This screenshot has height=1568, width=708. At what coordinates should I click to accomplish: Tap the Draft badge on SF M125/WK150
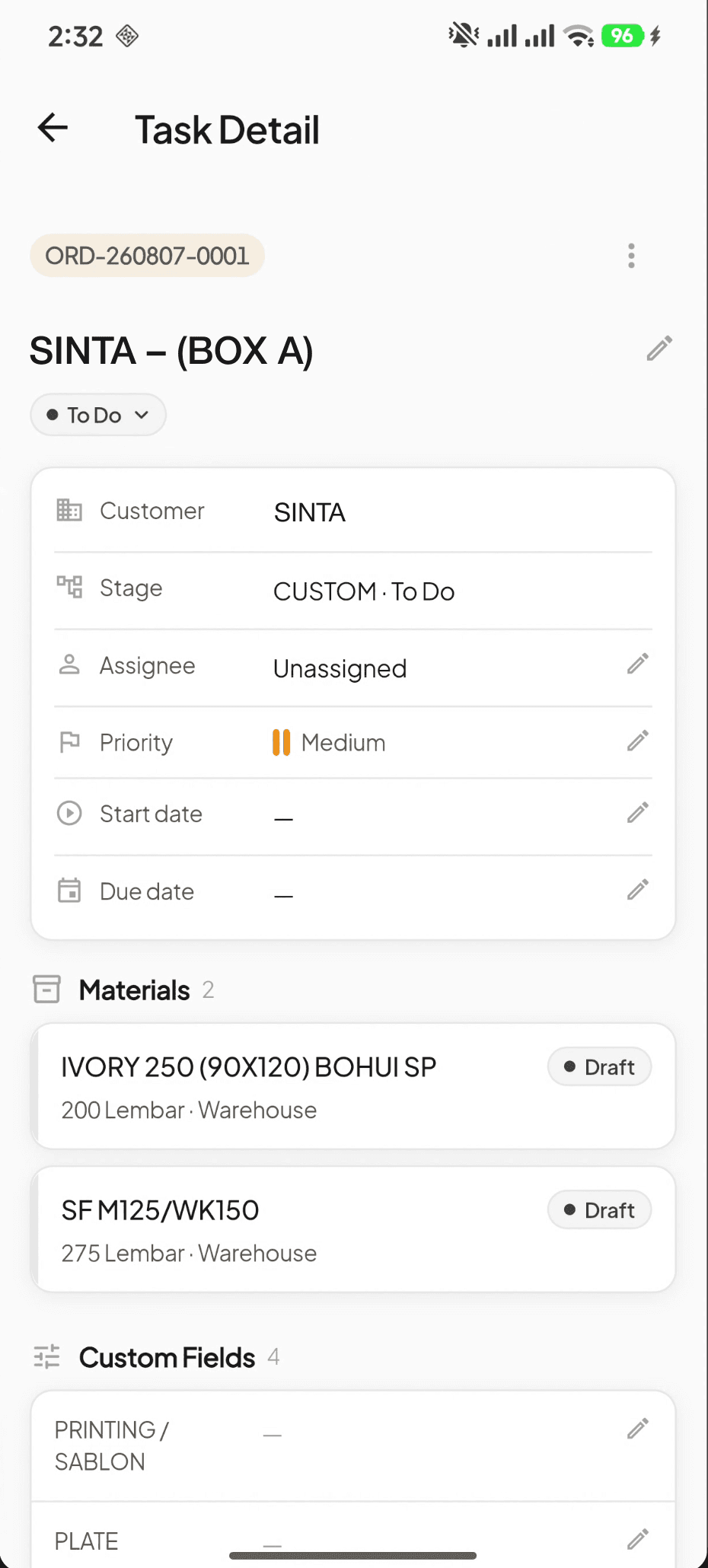[x=599, y=1210]
